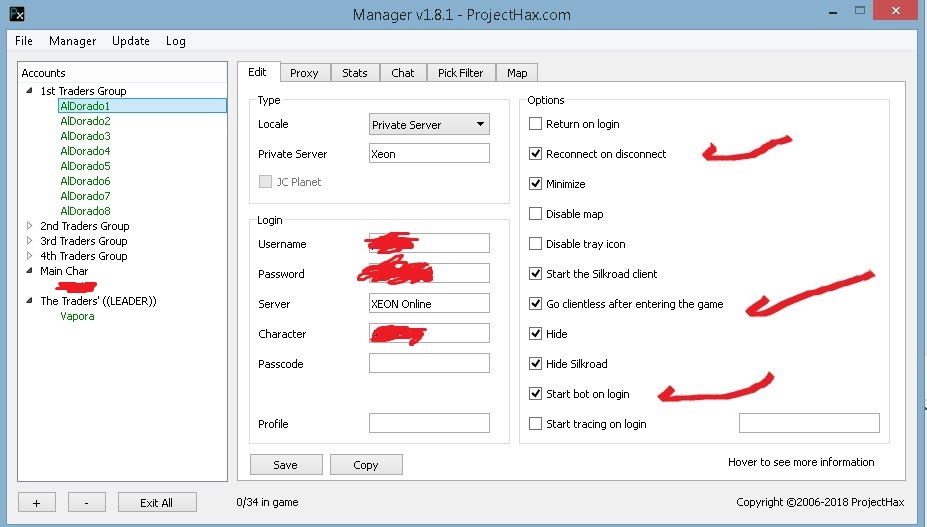
Task: Uncheck Reconnect on disconnect
Action: 536,154
